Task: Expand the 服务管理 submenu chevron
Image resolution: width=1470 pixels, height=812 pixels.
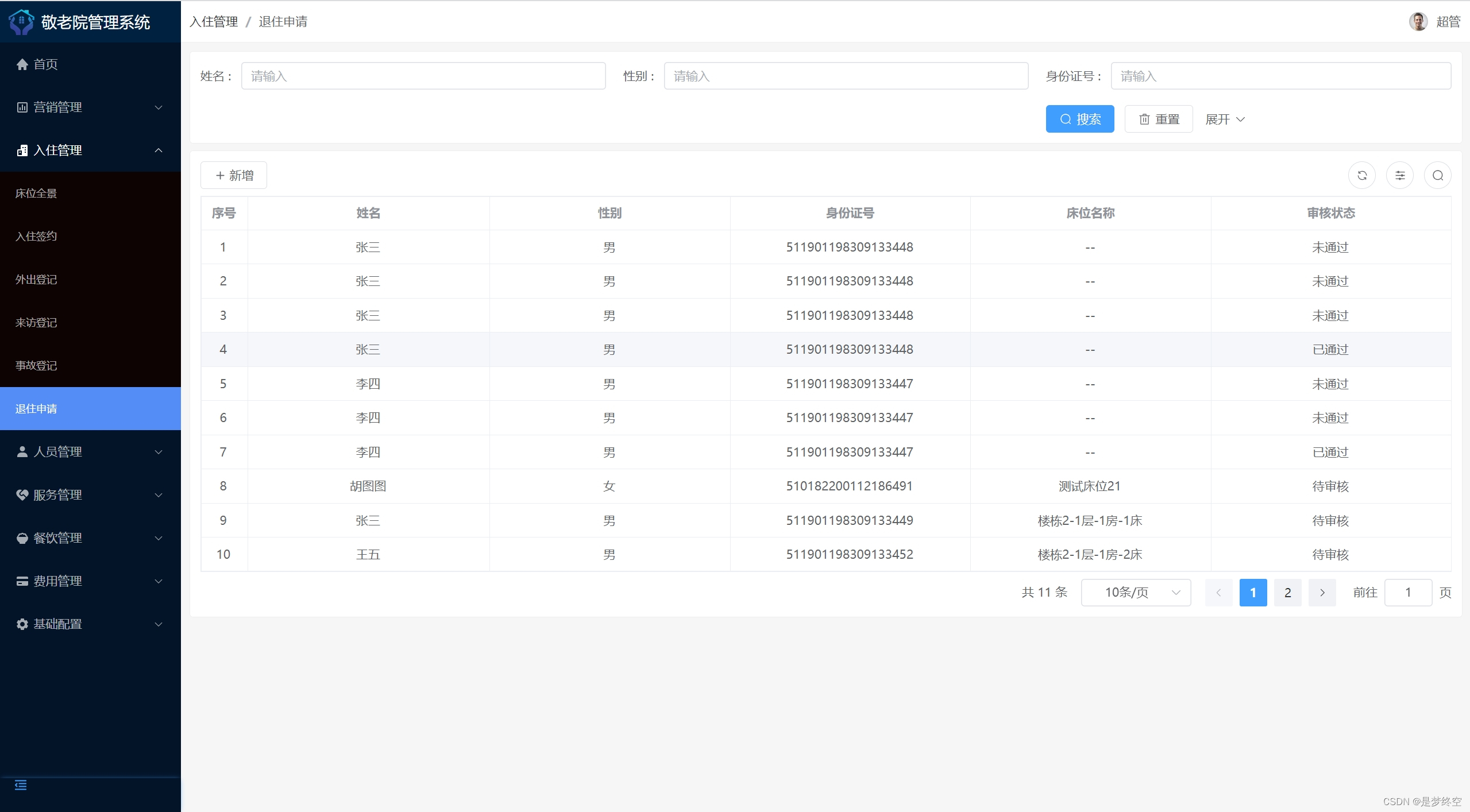Action: tap(159, 495)
